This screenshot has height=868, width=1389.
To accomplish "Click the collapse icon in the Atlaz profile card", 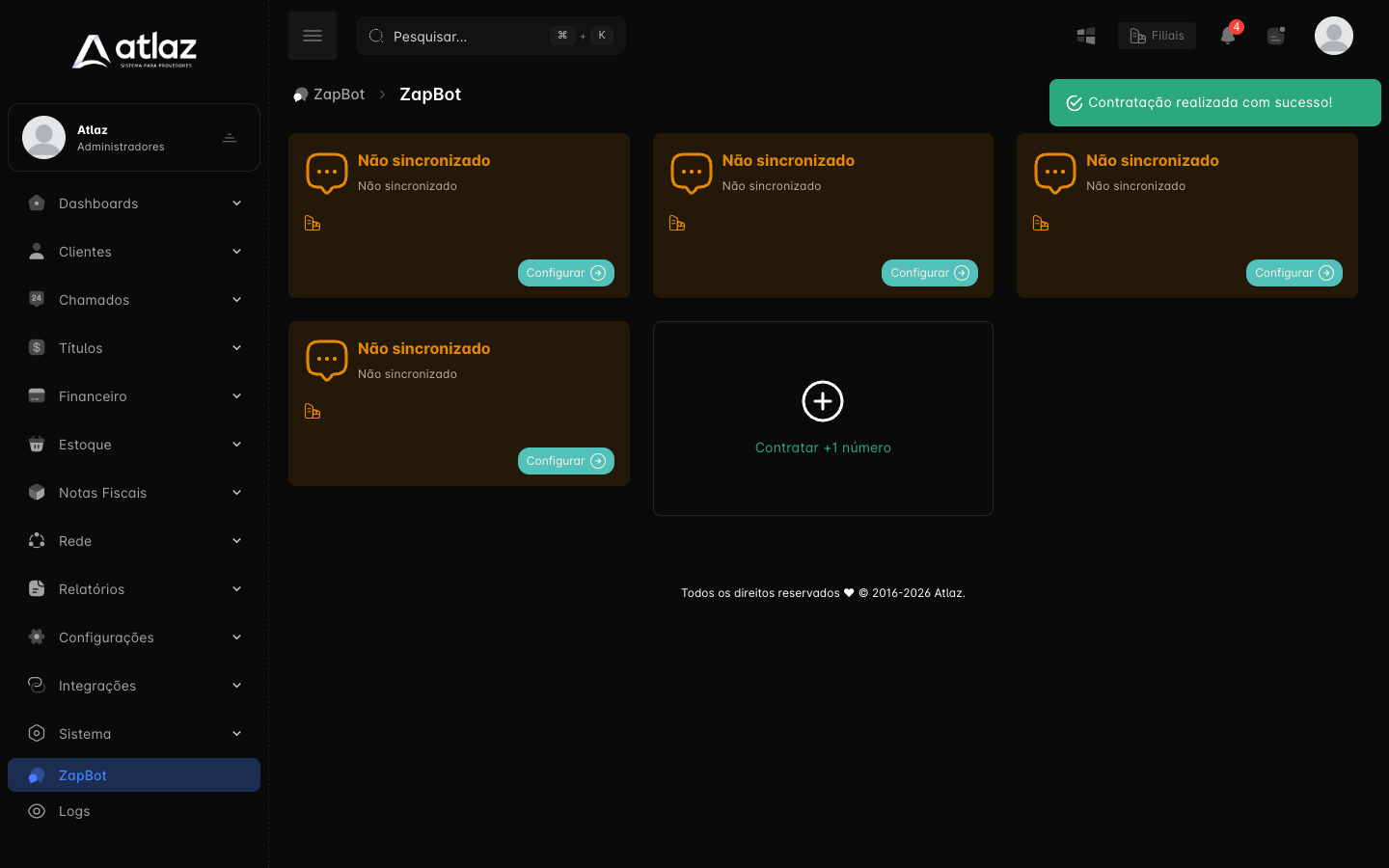I will [230, 138].
